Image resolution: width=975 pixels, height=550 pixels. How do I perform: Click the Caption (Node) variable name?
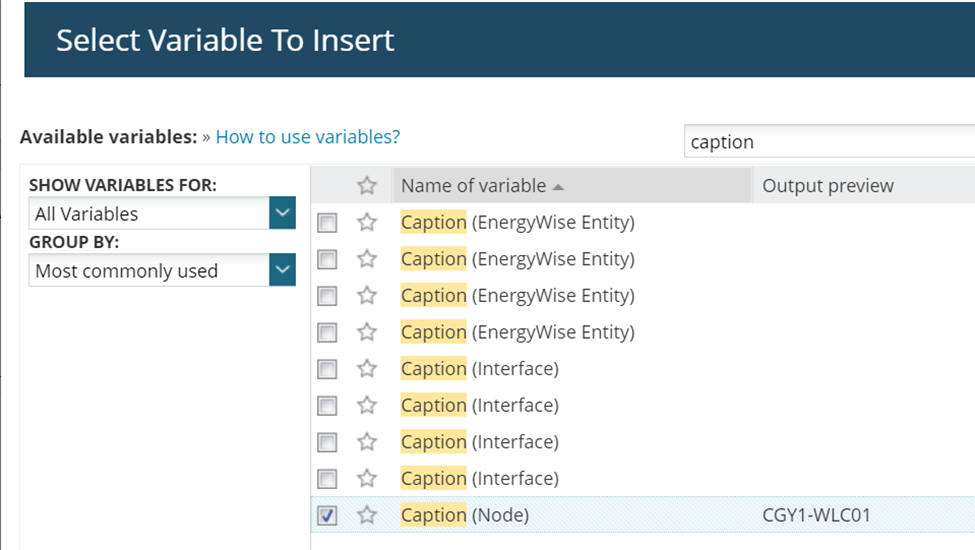[465, 515]
